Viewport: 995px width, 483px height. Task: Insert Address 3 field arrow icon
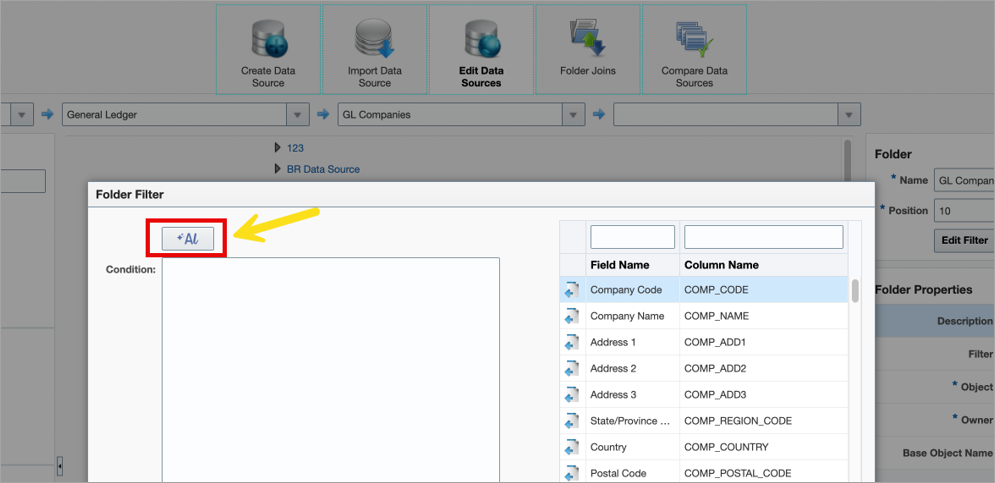coord(572,395)
